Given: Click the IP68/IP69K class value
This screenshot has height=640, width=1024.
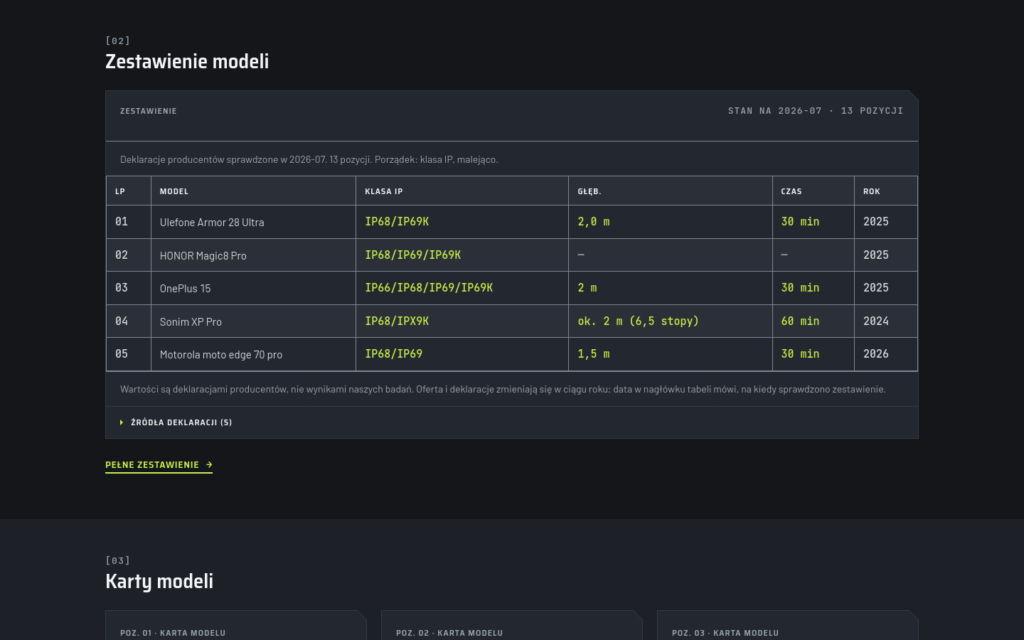Looking at the screenshot, I should [396, 222].
